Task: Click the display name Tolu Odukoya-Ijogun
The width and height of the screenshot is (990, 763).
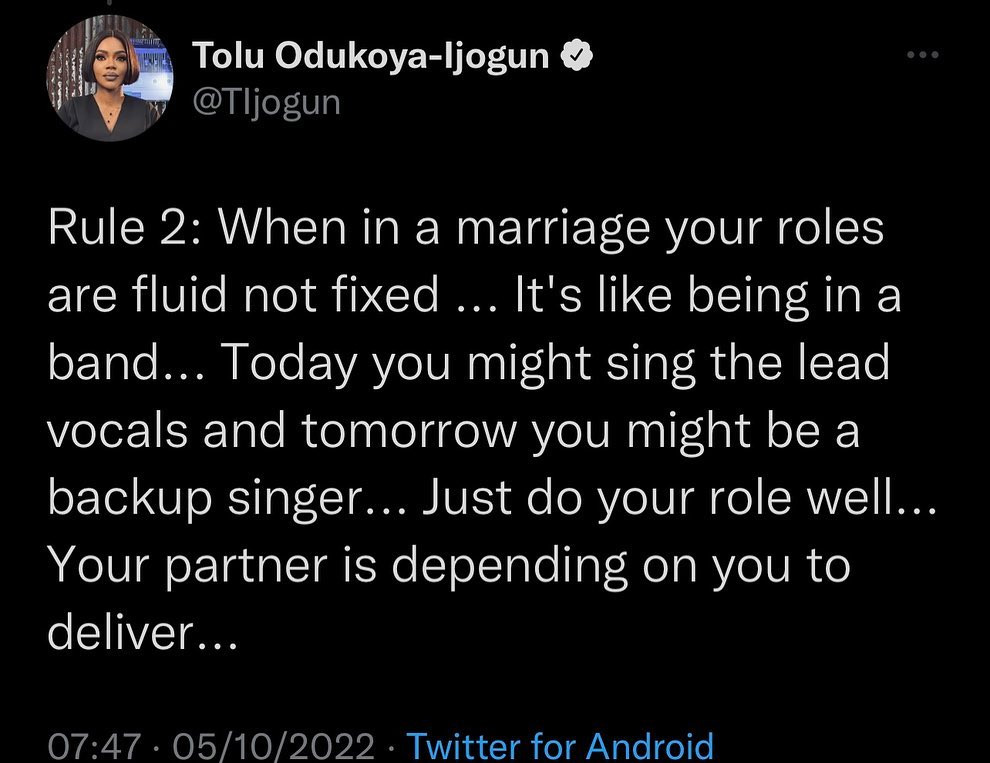Action: [x=374, y=58]
